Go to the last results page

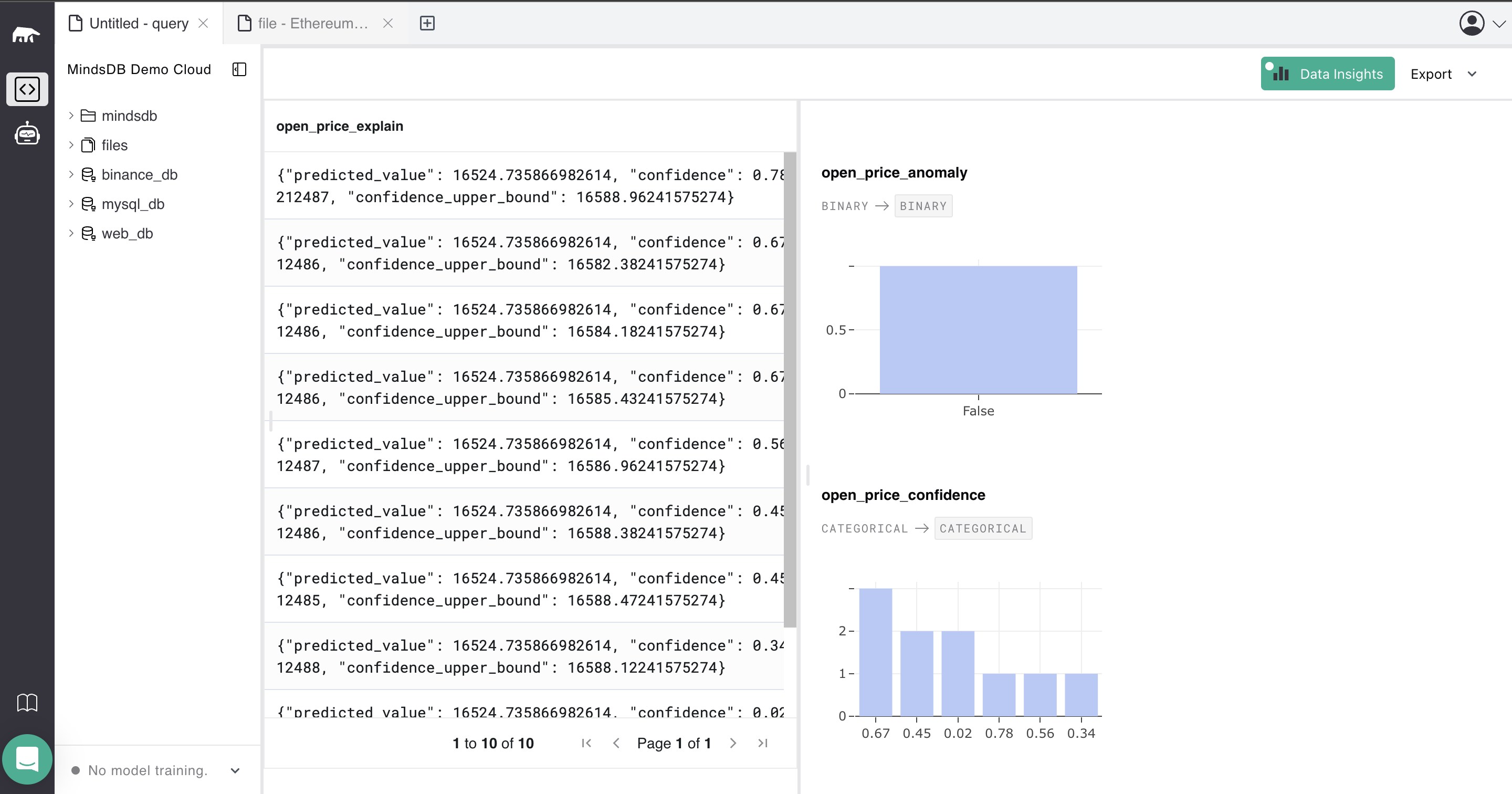762,743
